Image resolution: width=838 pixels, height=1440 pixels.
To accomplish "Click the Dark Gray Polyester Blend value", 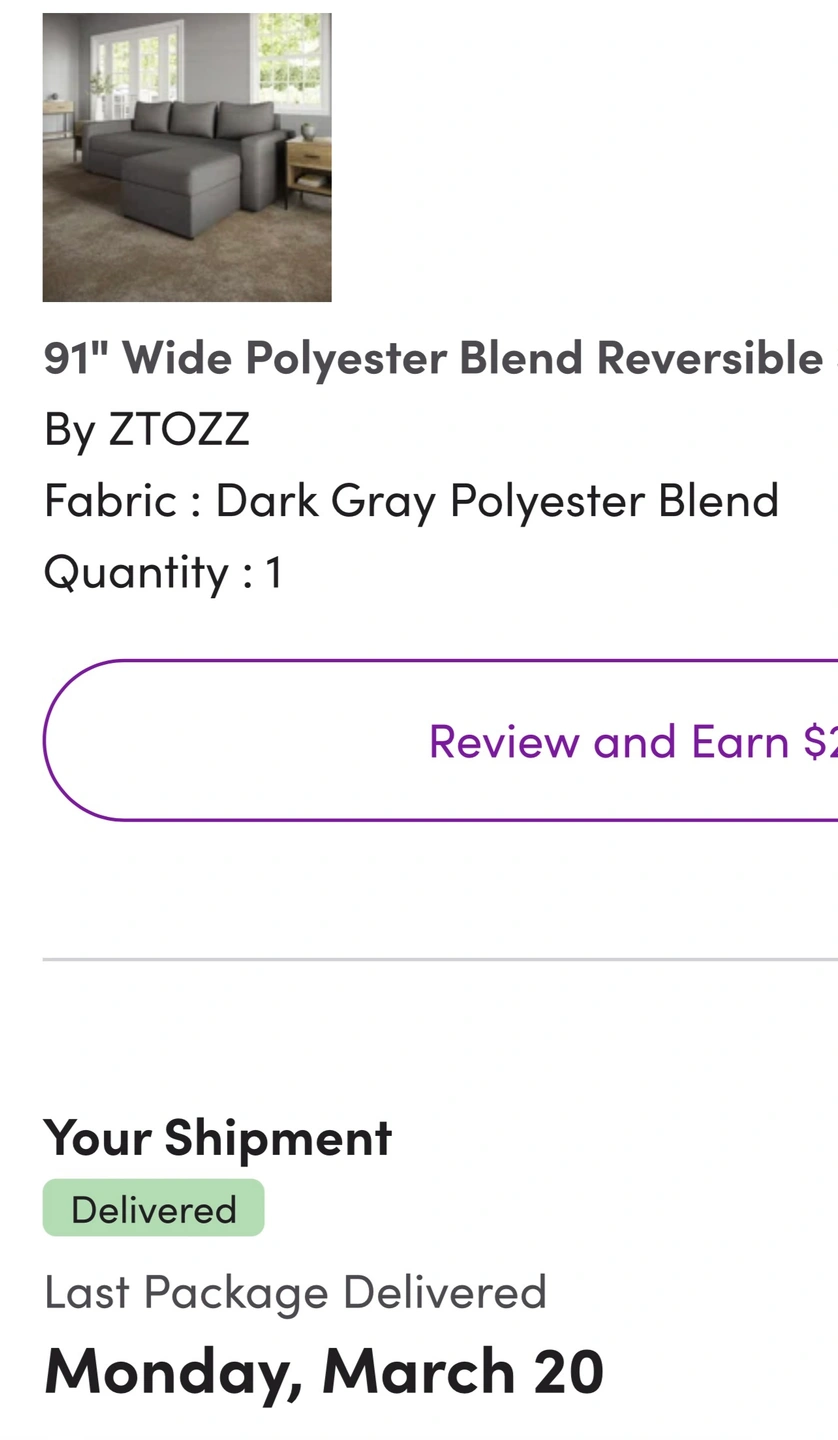I will (x=496, y=500).
